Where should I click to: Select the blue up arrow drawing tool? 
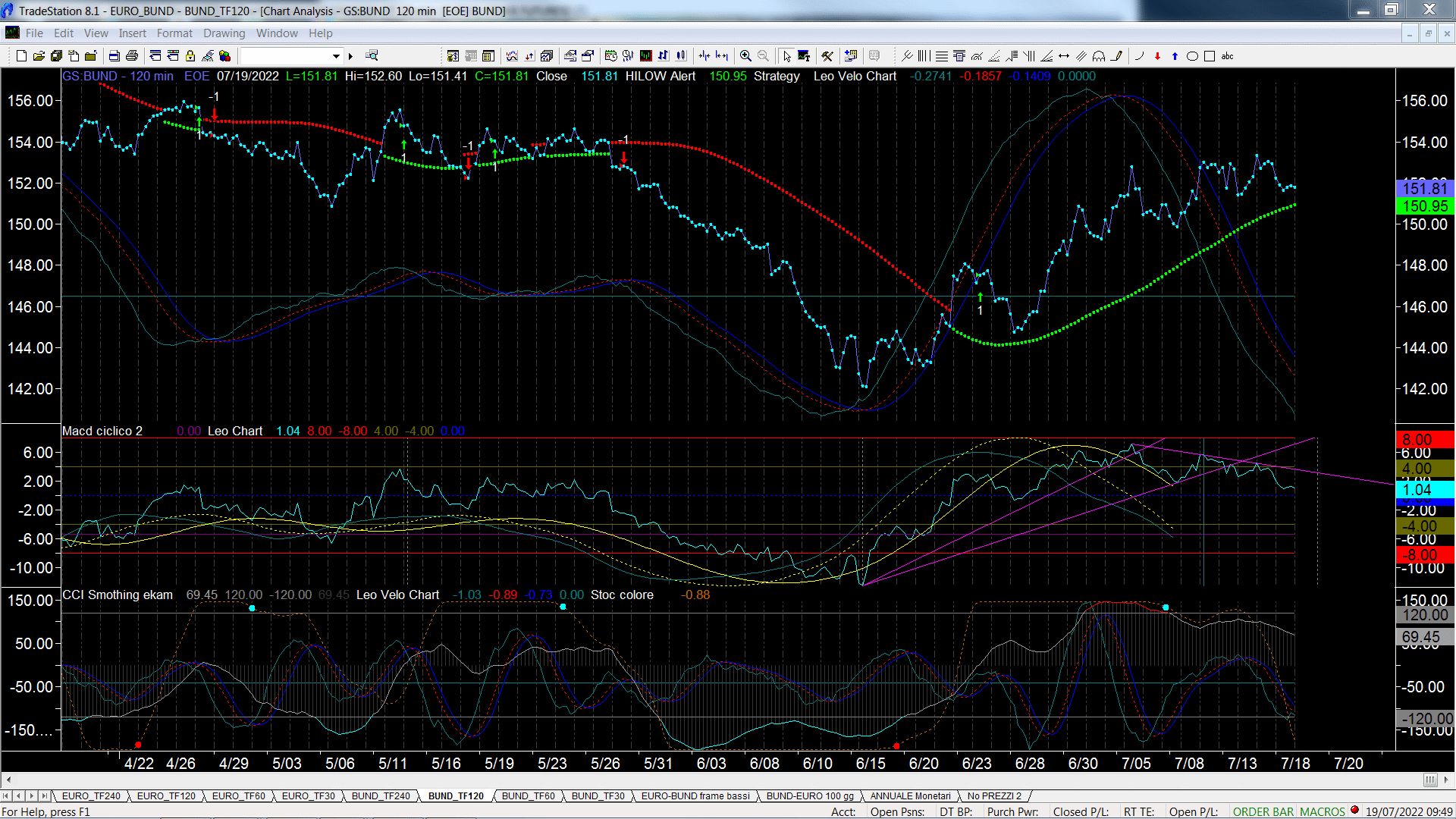1175,56
